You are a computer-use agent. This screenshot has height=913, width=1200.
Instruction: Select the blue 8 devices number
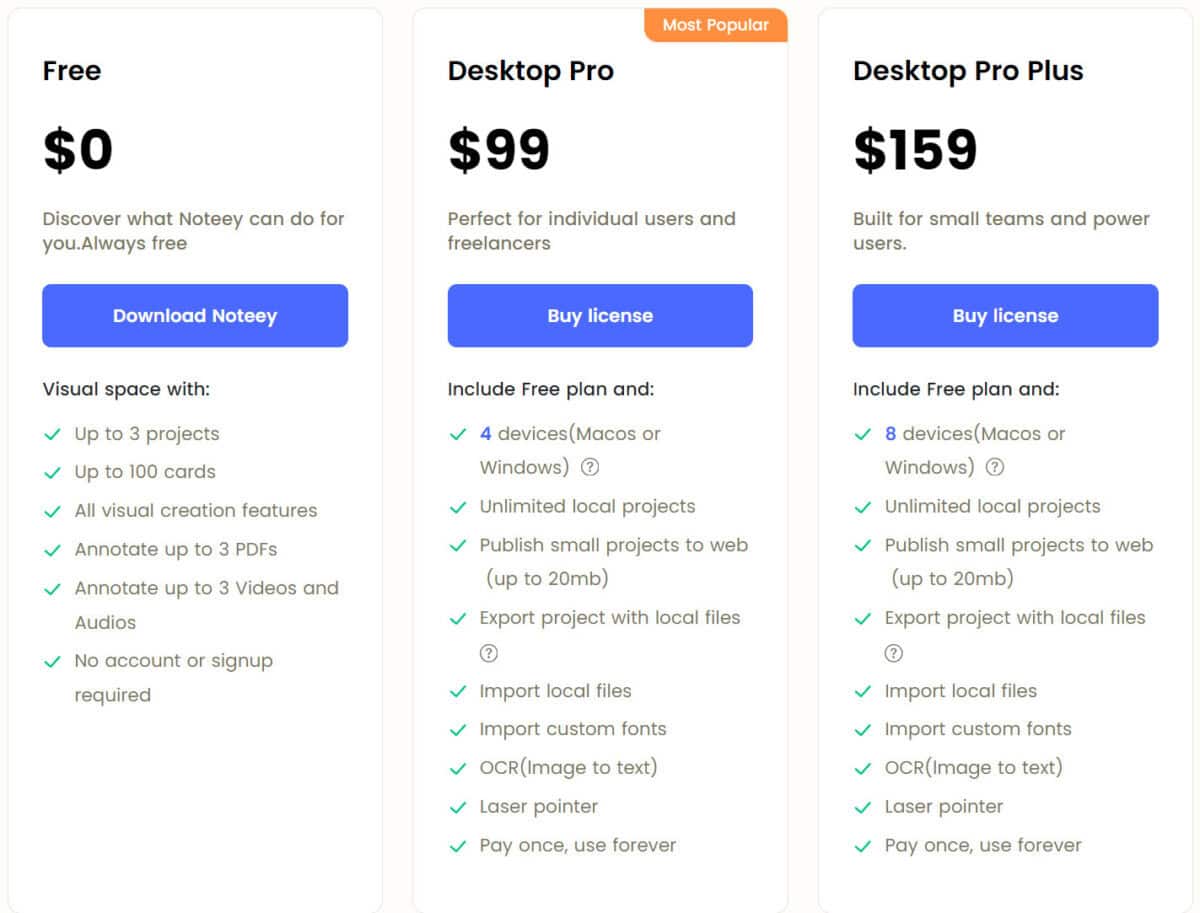[891, 434]
